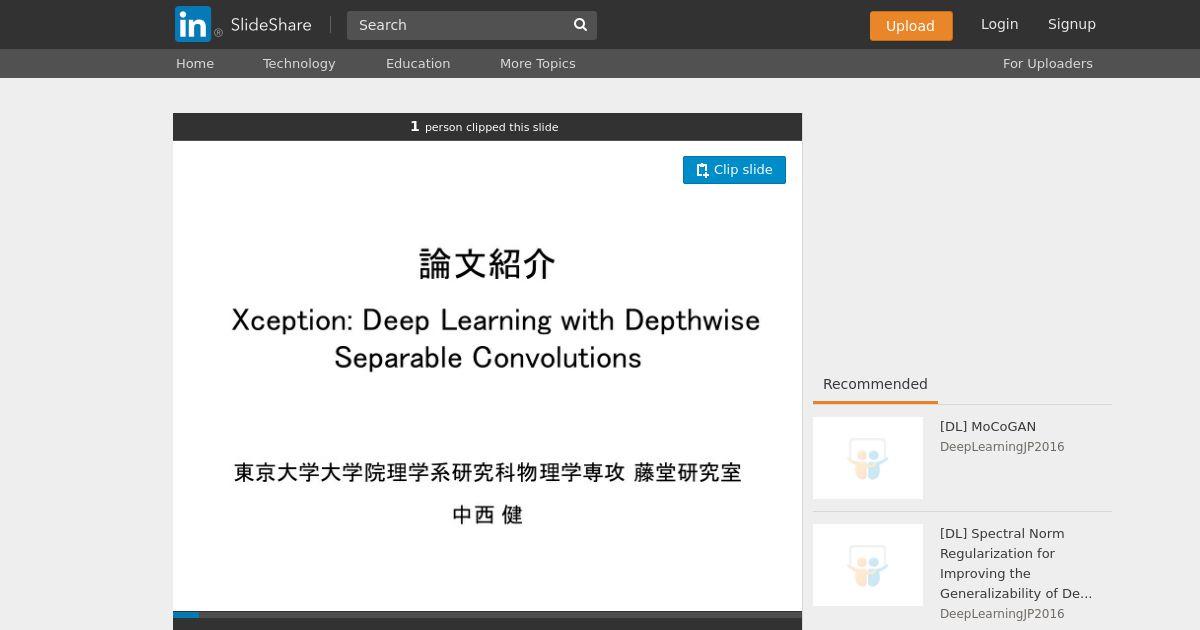Click the '1 person clipped this slide' text
The width and height of the screenshot is (1200, 630).
pyautogui.click(x=484, y=127)
